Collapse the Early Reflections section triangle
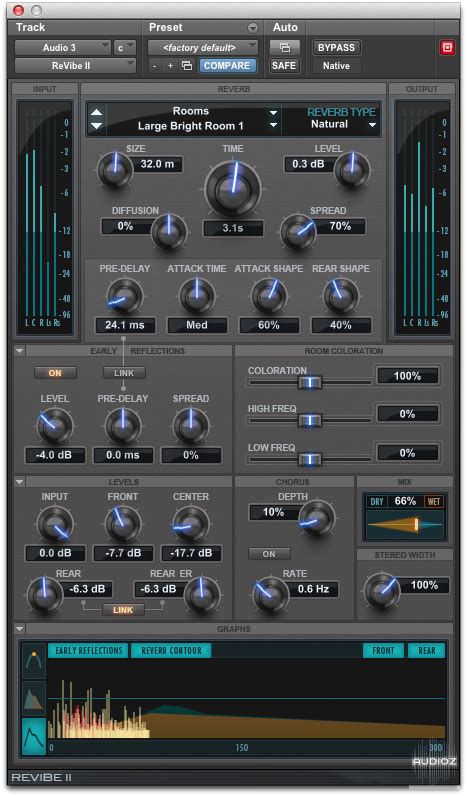 [x=19, y=351]
